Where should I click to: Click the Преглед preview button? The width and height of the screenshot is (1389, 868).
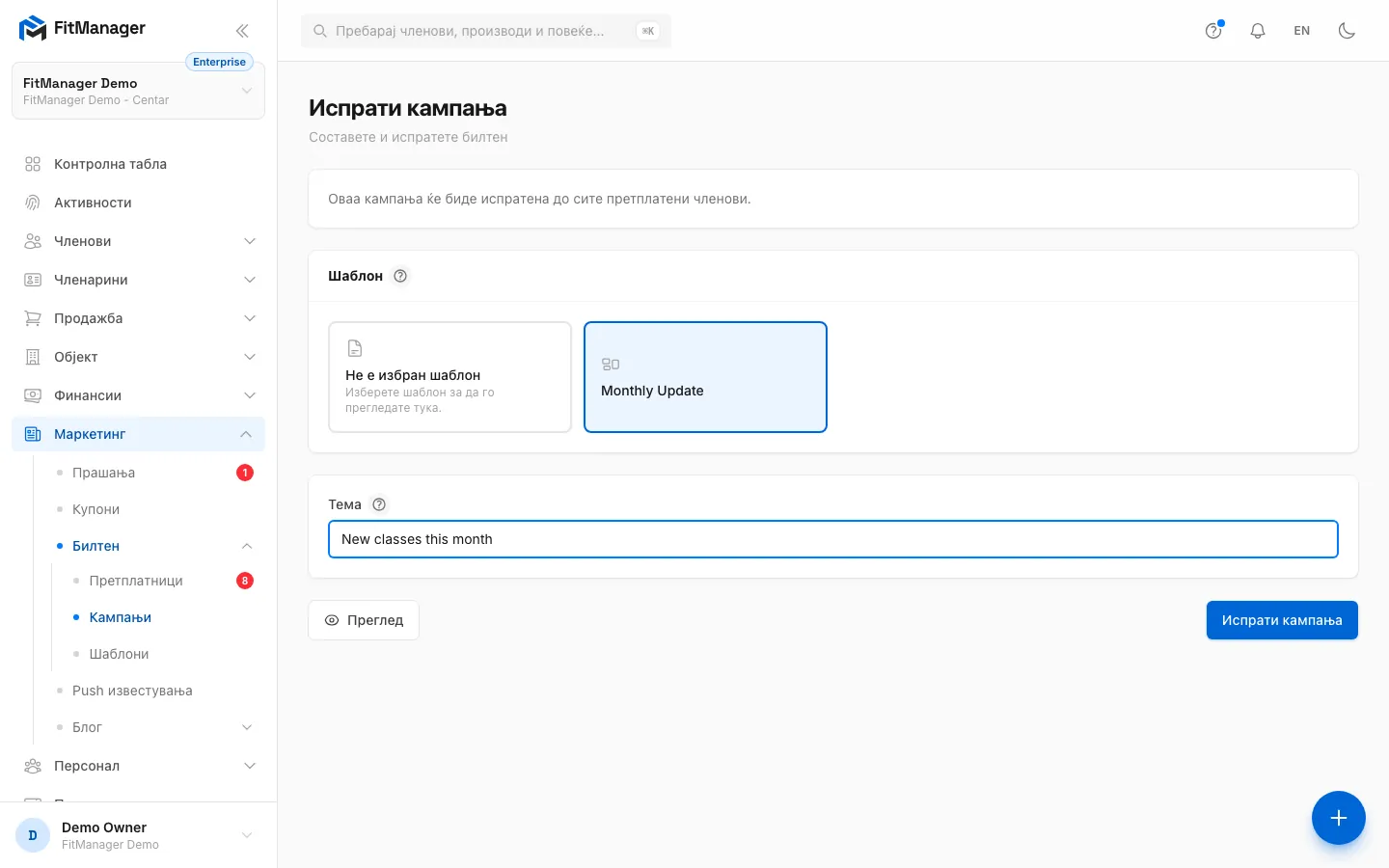click(364, 620)
